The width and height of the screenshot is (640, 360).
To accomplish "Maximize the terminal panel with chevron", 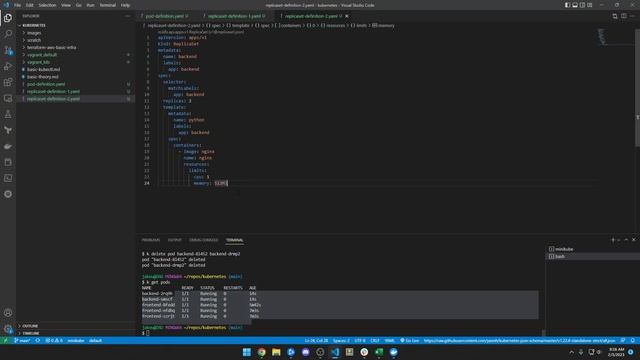I will (x=626, y=240).
